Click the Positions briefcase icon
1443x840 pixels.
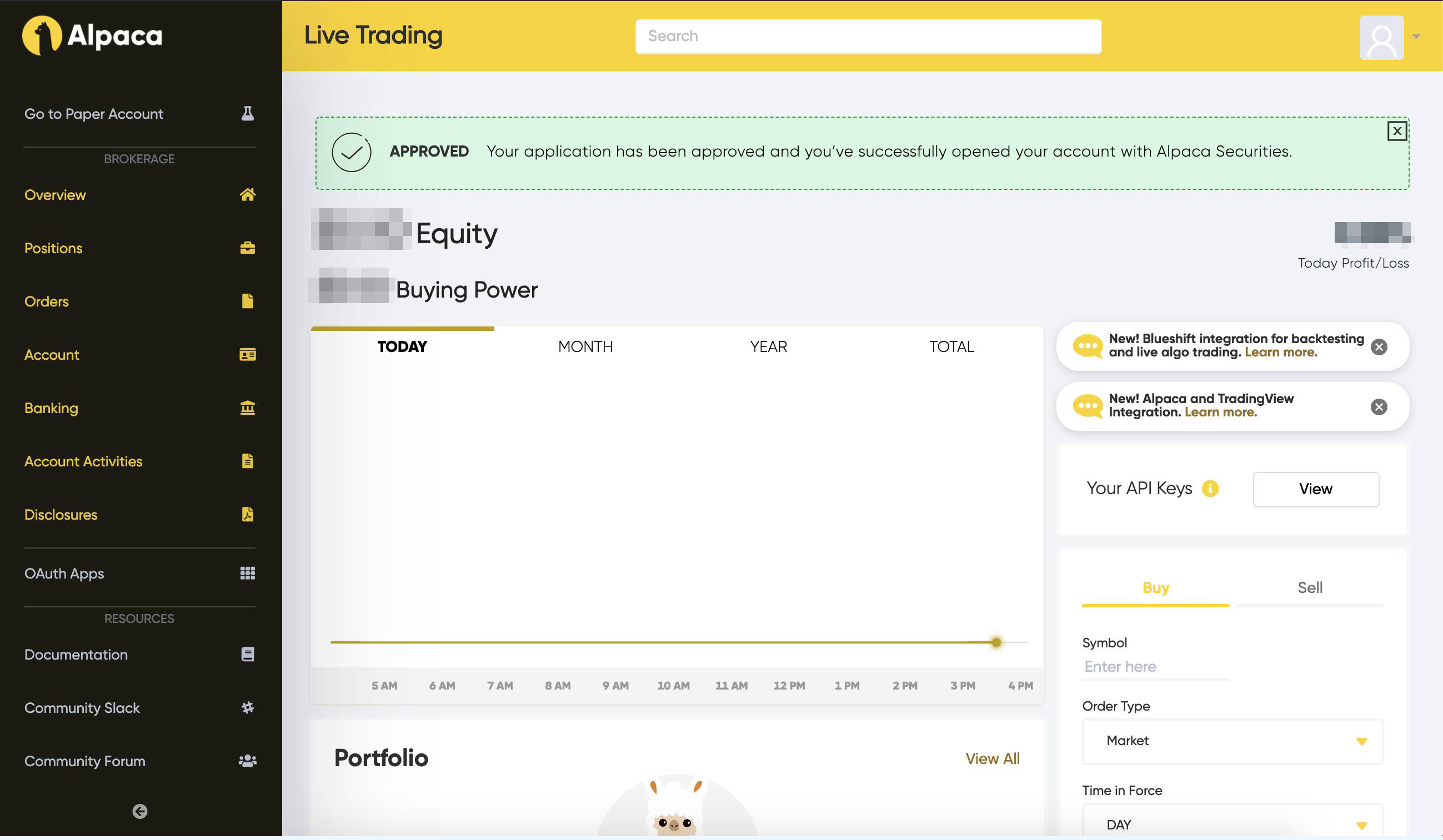[247, 248]
